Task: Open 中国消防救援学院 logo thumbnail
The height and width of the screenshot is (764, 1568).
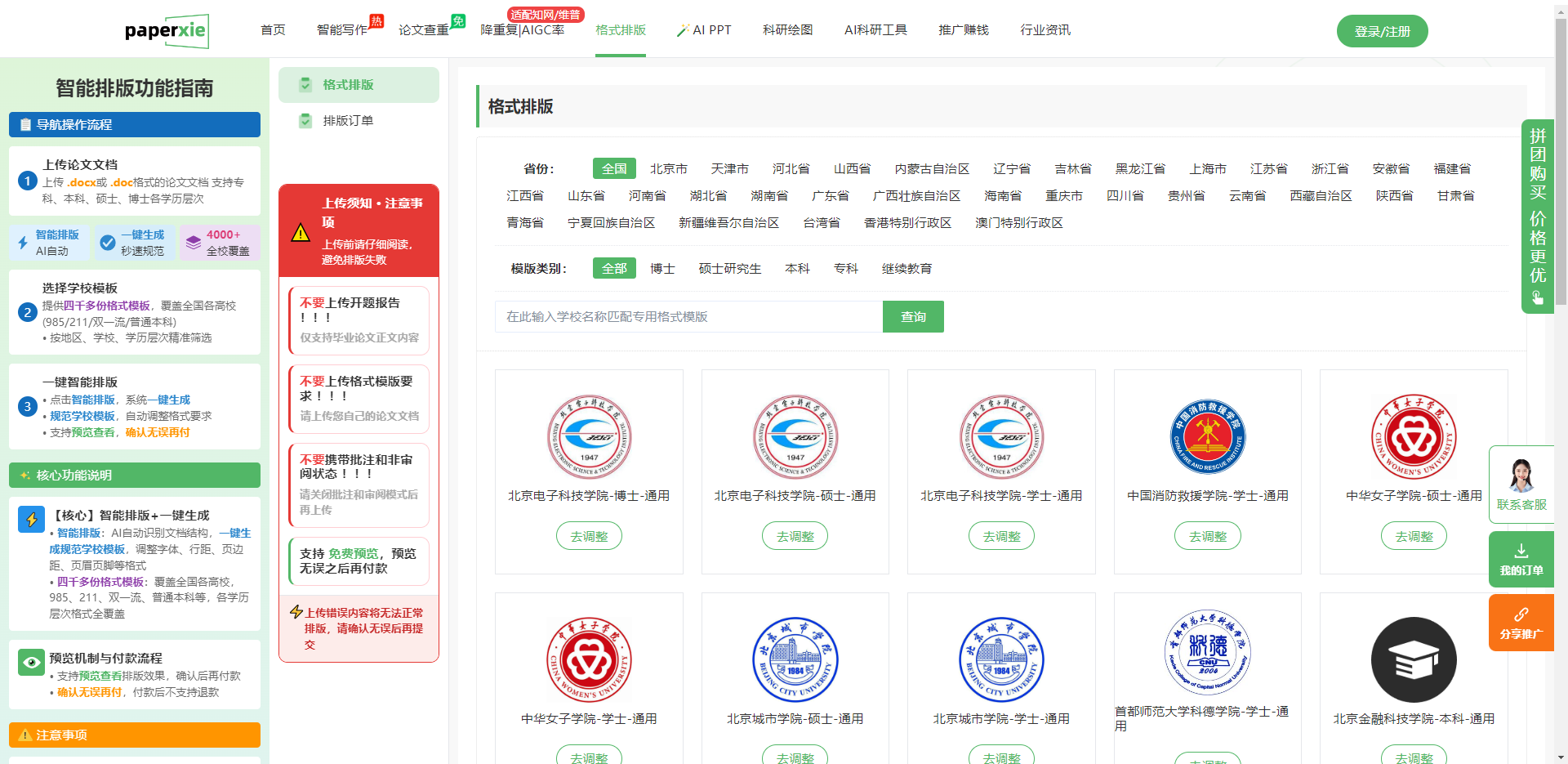Action: 1208,437
